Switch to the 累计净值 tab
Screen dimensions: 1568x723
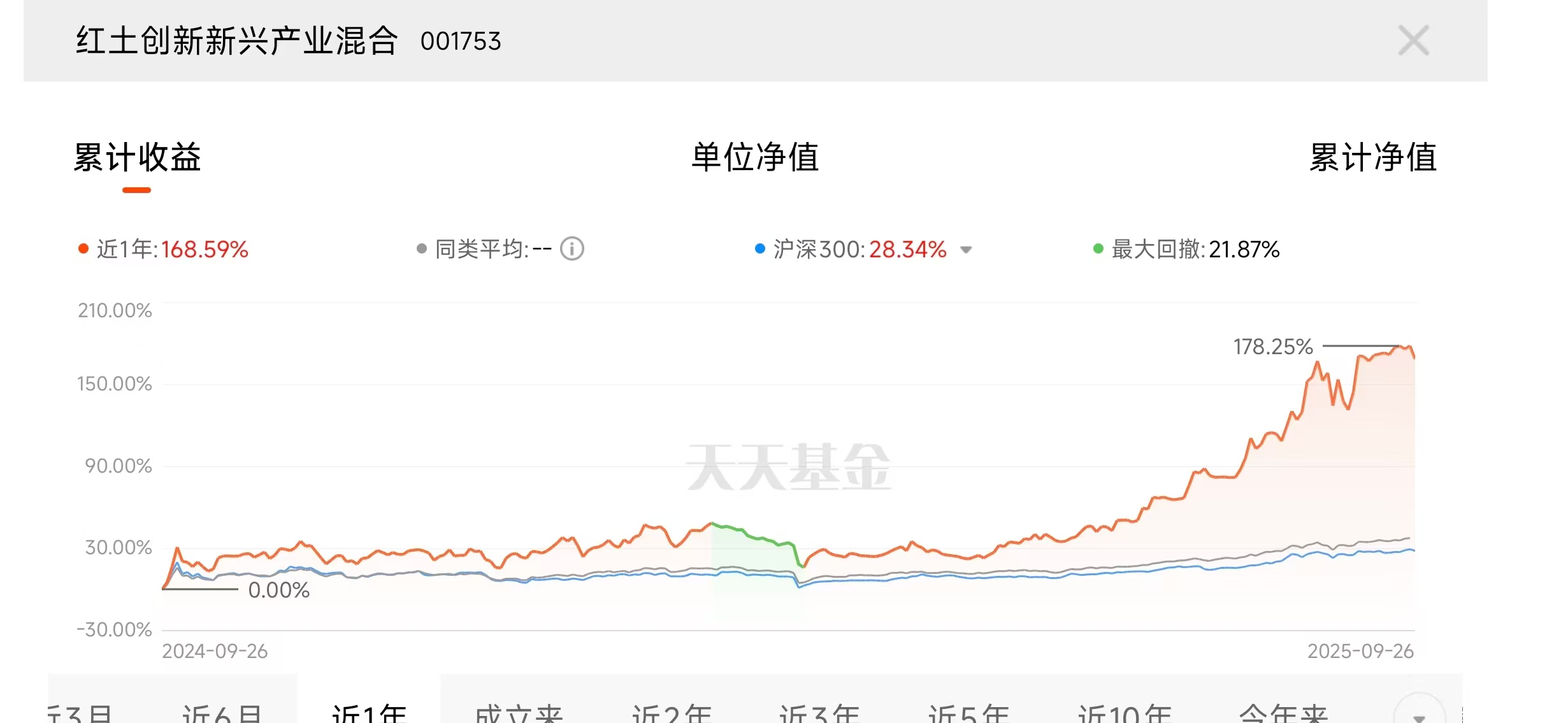pyautogui.click(x=1372, y=157)
